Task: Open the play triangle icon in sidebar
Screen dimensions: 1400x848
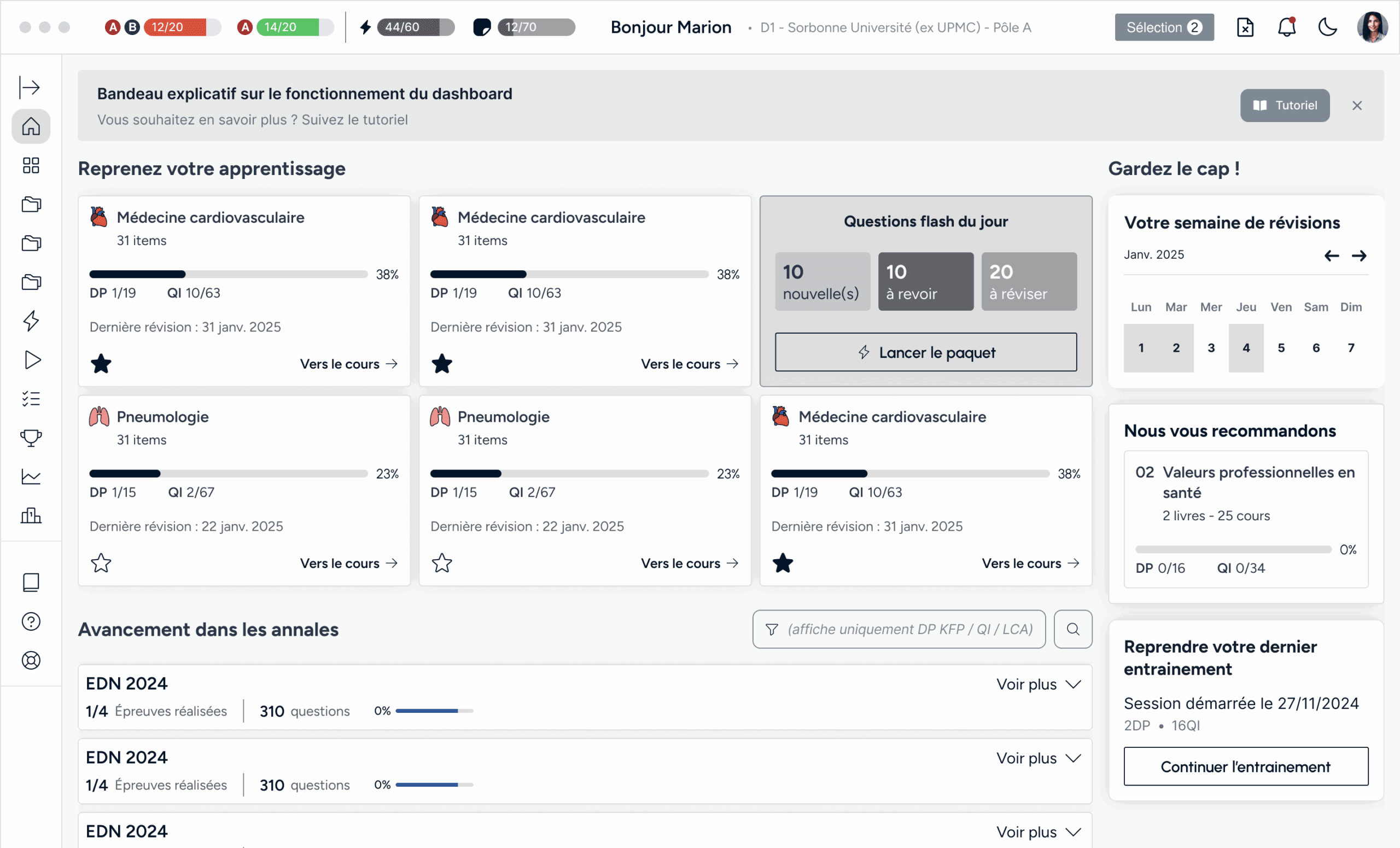Action: [x=32, y=360]
